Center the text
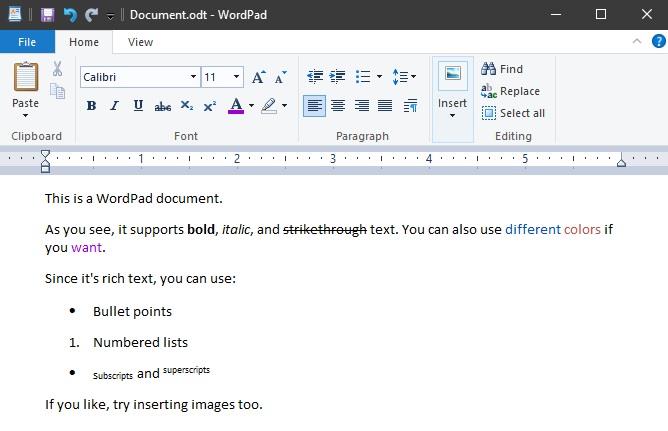Screen dimensions: 668x431 click(x=338, y=106)
